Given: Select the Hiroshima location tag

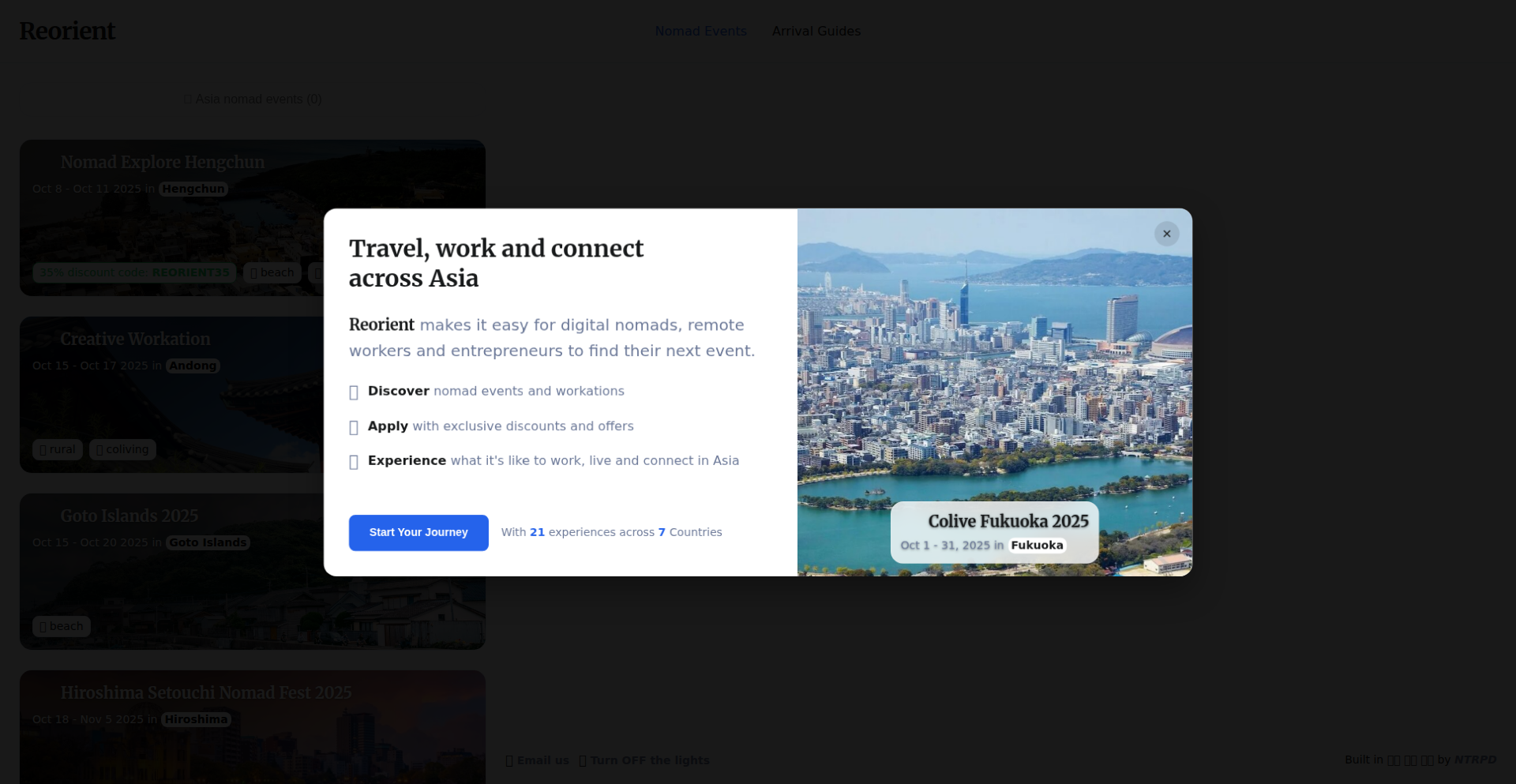Looking at the screenshot, I should pos(196,719).
